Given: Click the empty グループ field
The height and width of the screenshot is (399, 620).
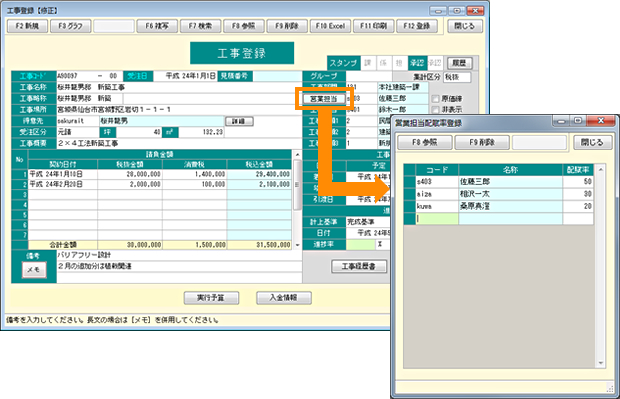Looking at the screenshot, I should (x=369, y=76).
